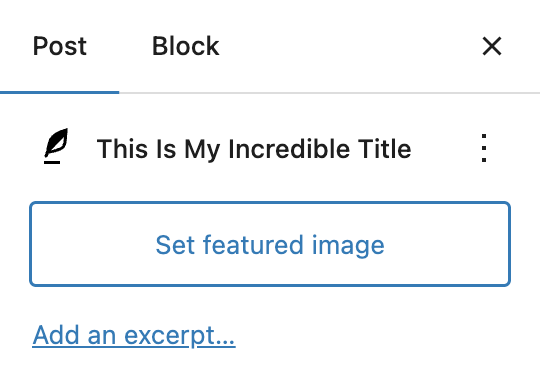
Task: Expand the vertical ellipsis options beside the title
Action: pos(484,148)
